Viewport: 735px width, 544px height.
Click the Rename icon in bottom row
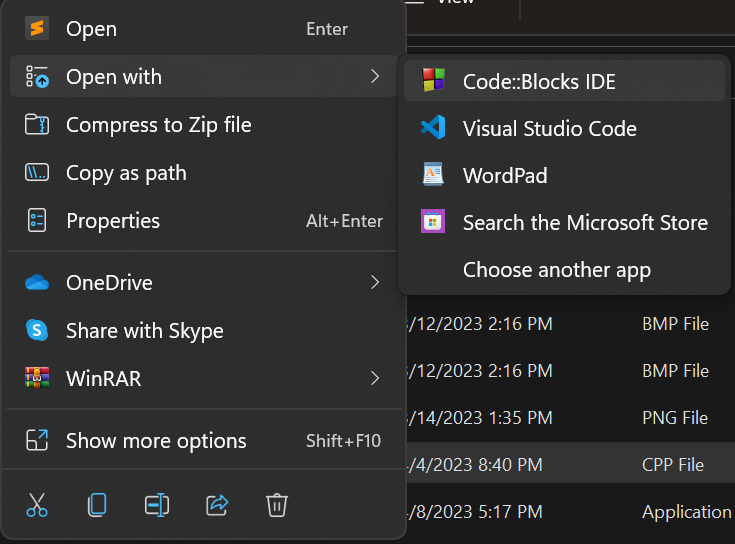point(157,505)
